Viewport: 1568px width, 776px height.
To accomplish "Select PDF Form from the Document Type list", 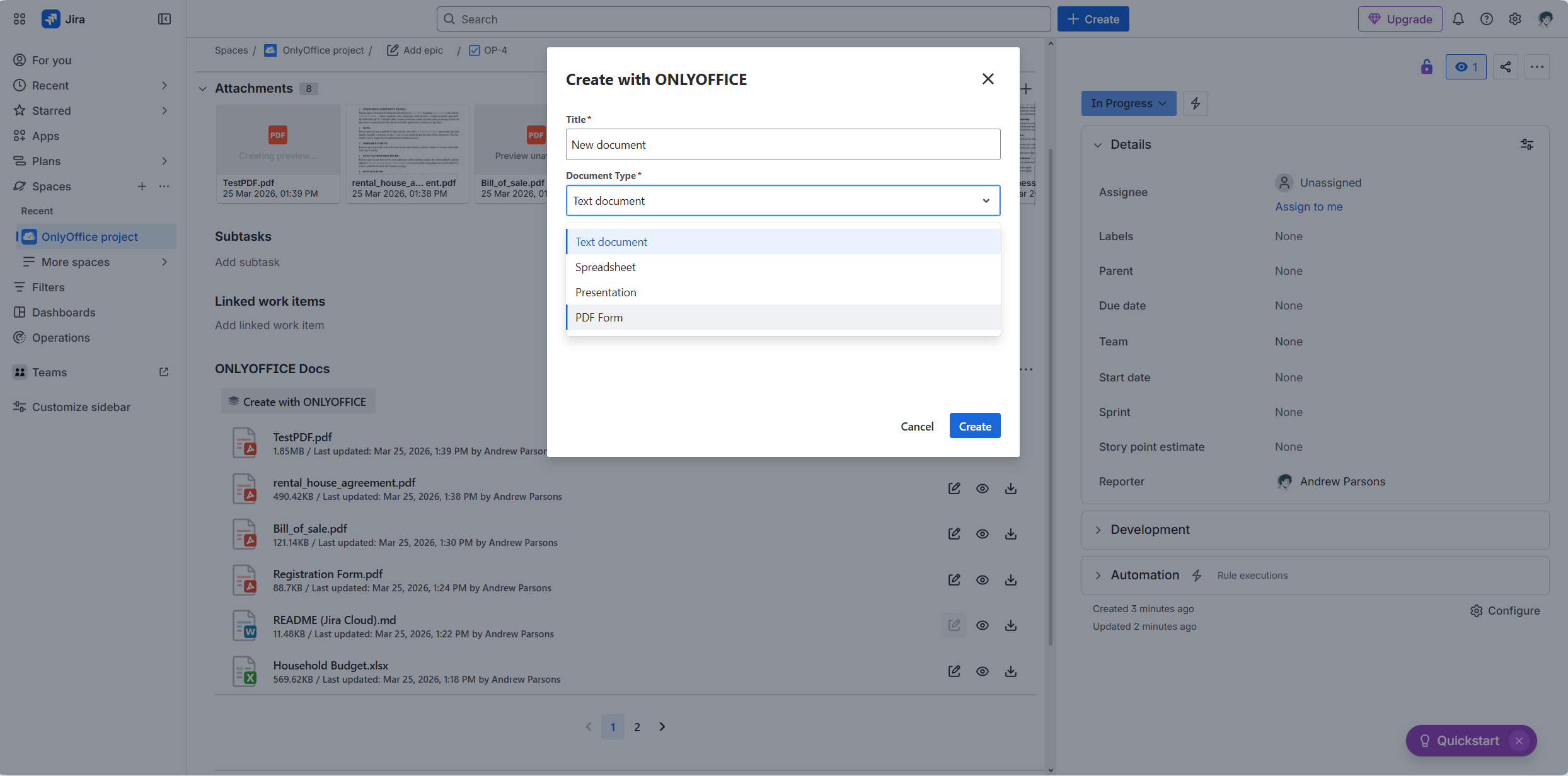I will click(x=598, y=317).
